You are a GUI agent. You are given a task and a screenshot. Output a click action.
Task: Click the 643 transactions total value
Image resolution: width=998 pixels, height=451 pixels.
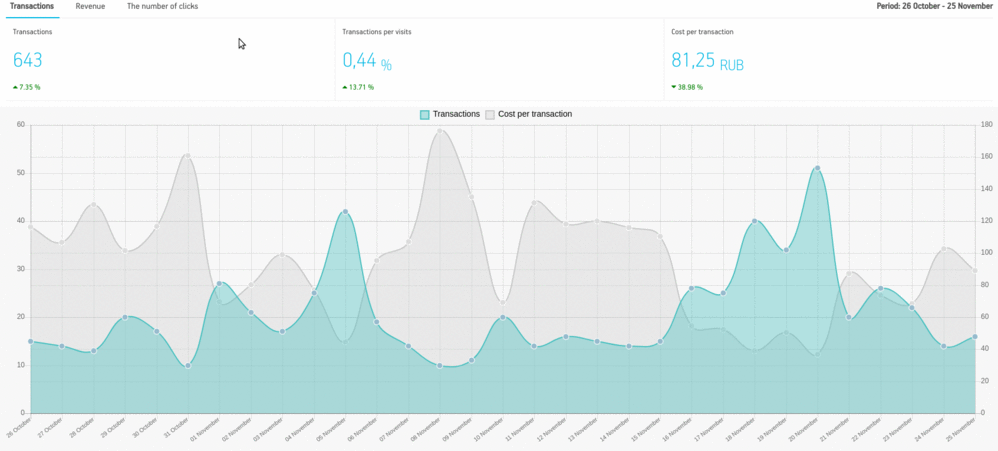click(x=27, y=60)
